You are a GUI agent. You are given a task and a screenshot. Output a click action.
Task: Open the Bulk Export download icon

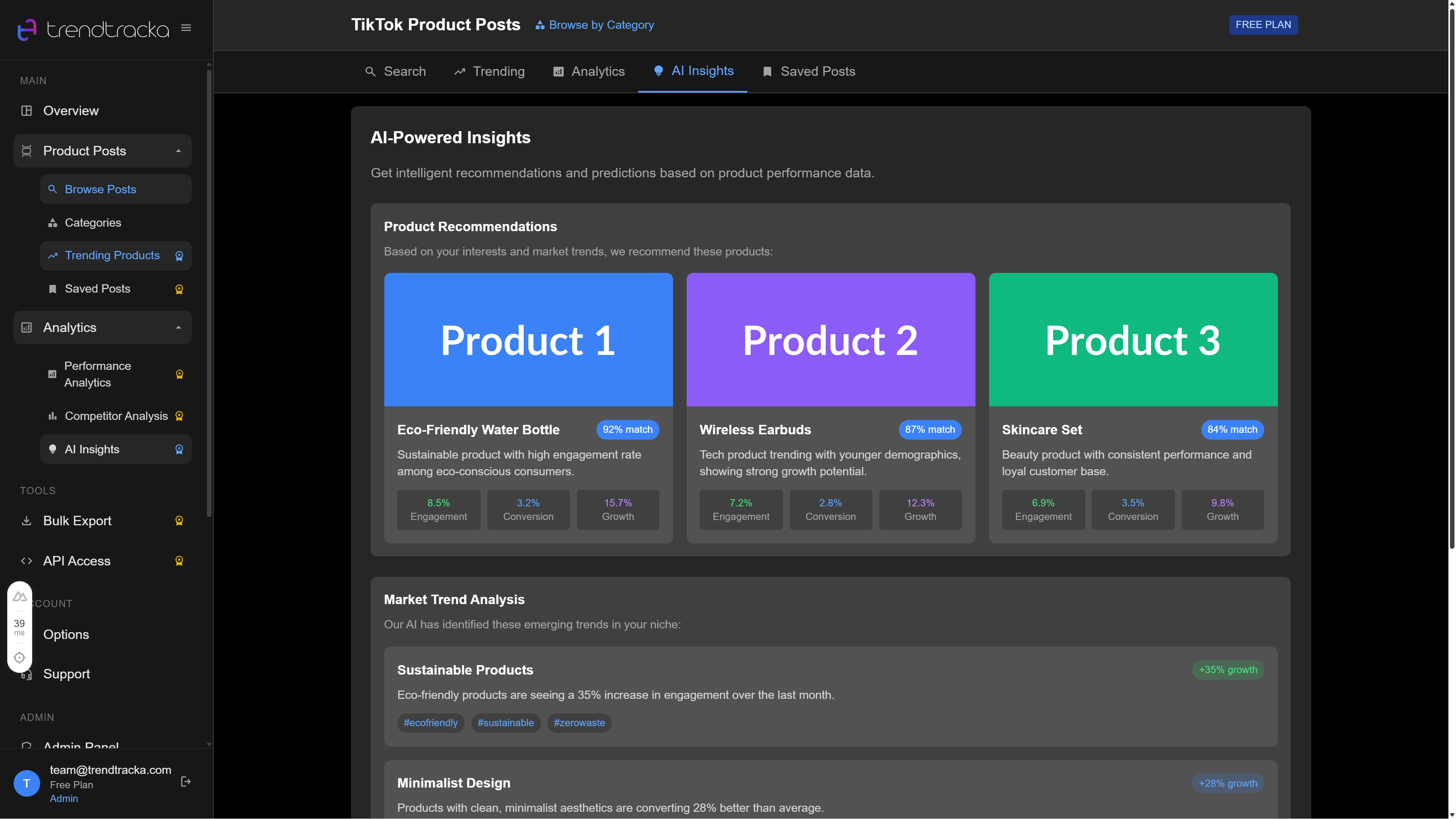27,521
